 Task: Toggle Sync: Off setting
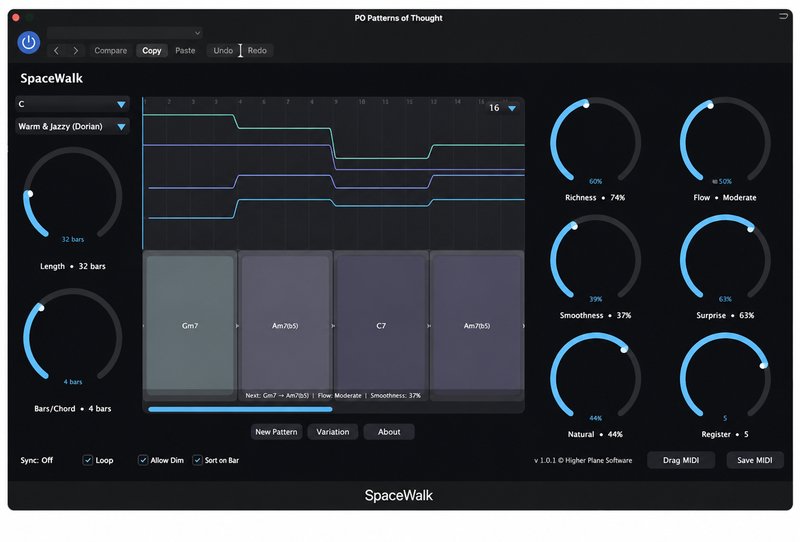point(37,460)
